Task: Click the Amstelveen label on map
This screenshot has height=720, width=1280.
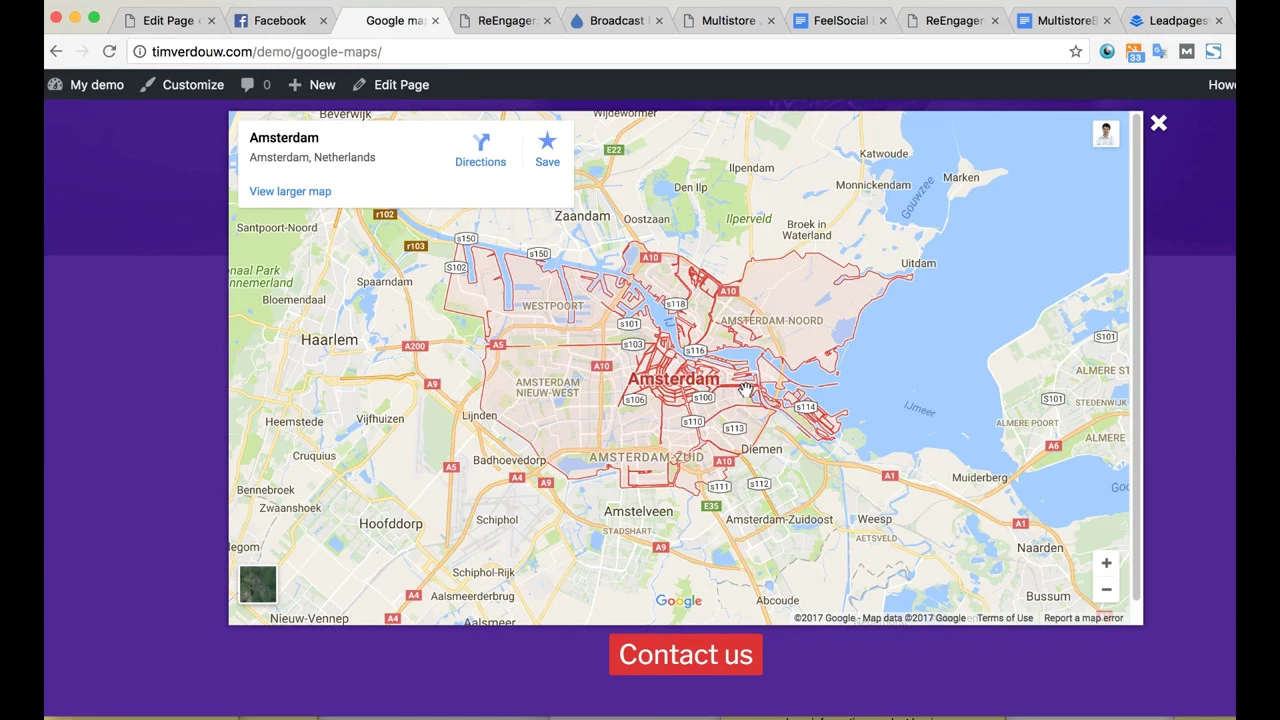Action: [638, 511]
